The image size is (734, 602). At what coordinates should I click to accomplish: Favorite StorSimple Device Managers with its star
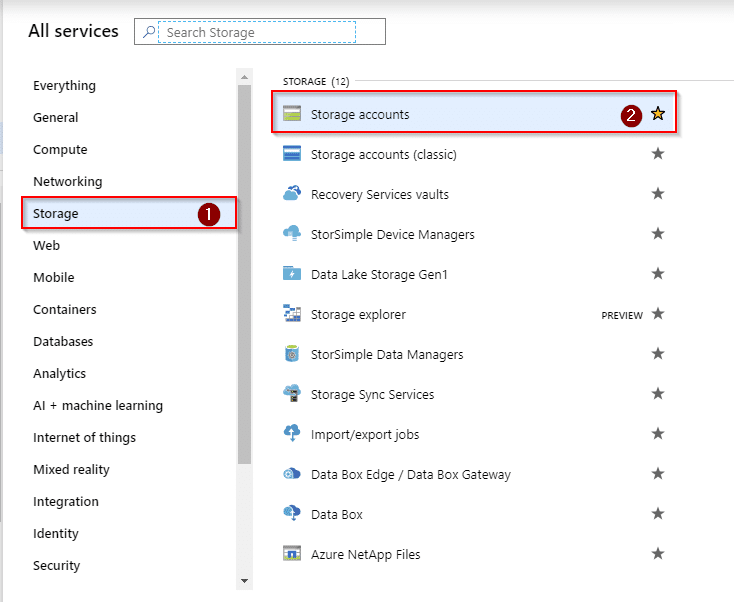(x=658, y=233)
